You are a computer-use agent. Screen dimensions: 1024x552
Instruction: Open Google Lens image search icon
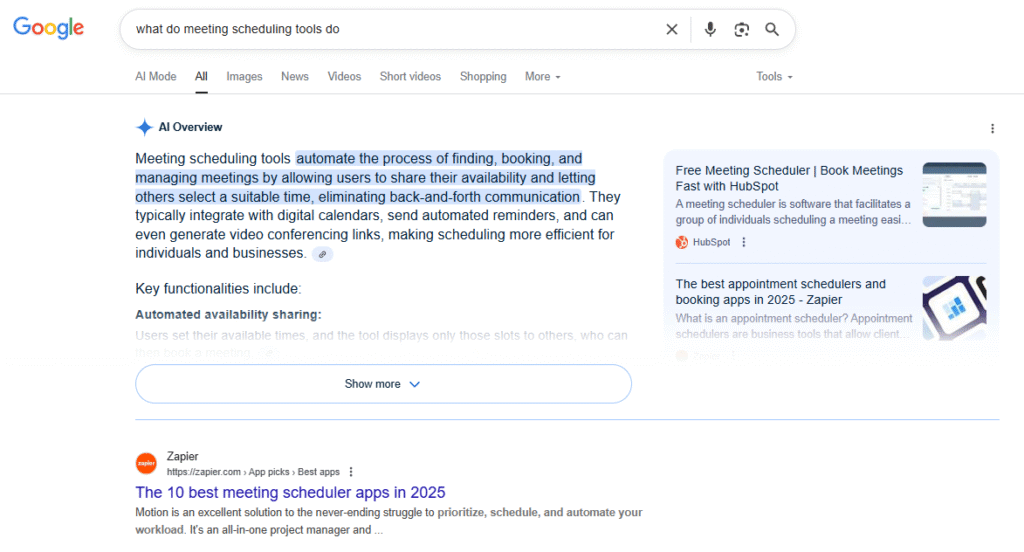click(x=741, y=29)
